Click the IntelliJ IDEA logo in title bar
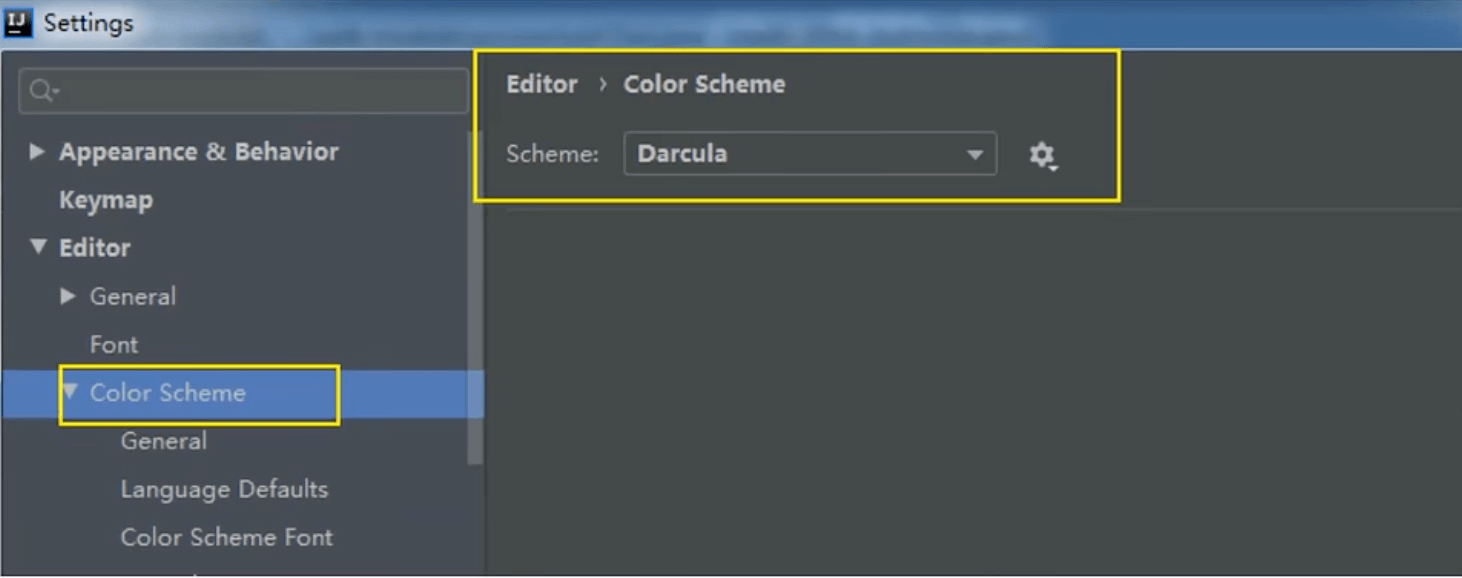The width and height of the screenshot is (1462, 578). pyautogui.click(x=18, y=23)
